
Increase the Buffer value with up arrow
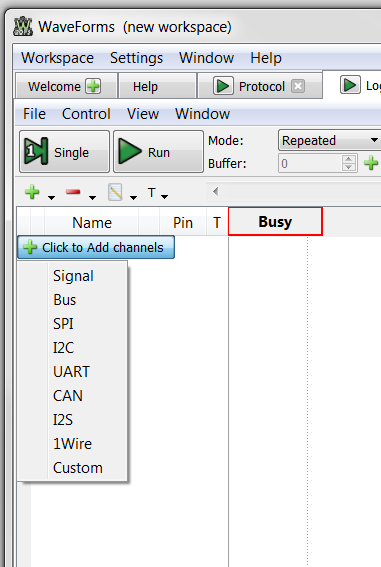(x=348, y=159)
